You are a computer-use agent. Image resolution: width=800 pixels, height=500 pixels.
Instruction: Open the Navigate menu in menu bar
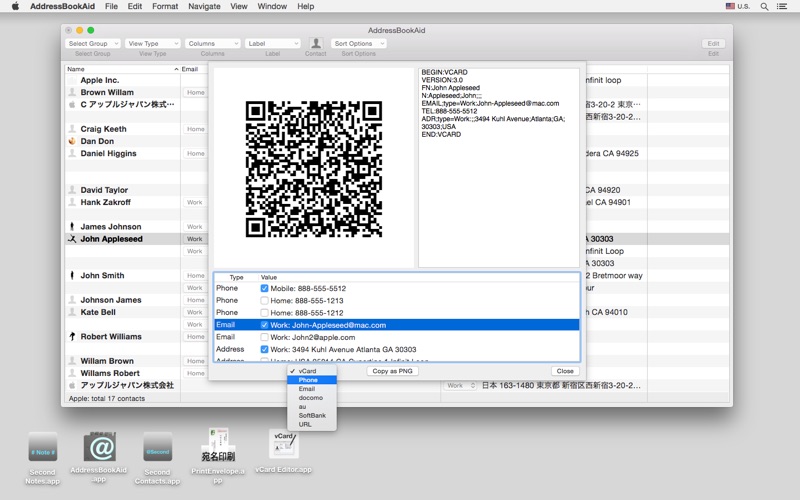click(204, 6)
